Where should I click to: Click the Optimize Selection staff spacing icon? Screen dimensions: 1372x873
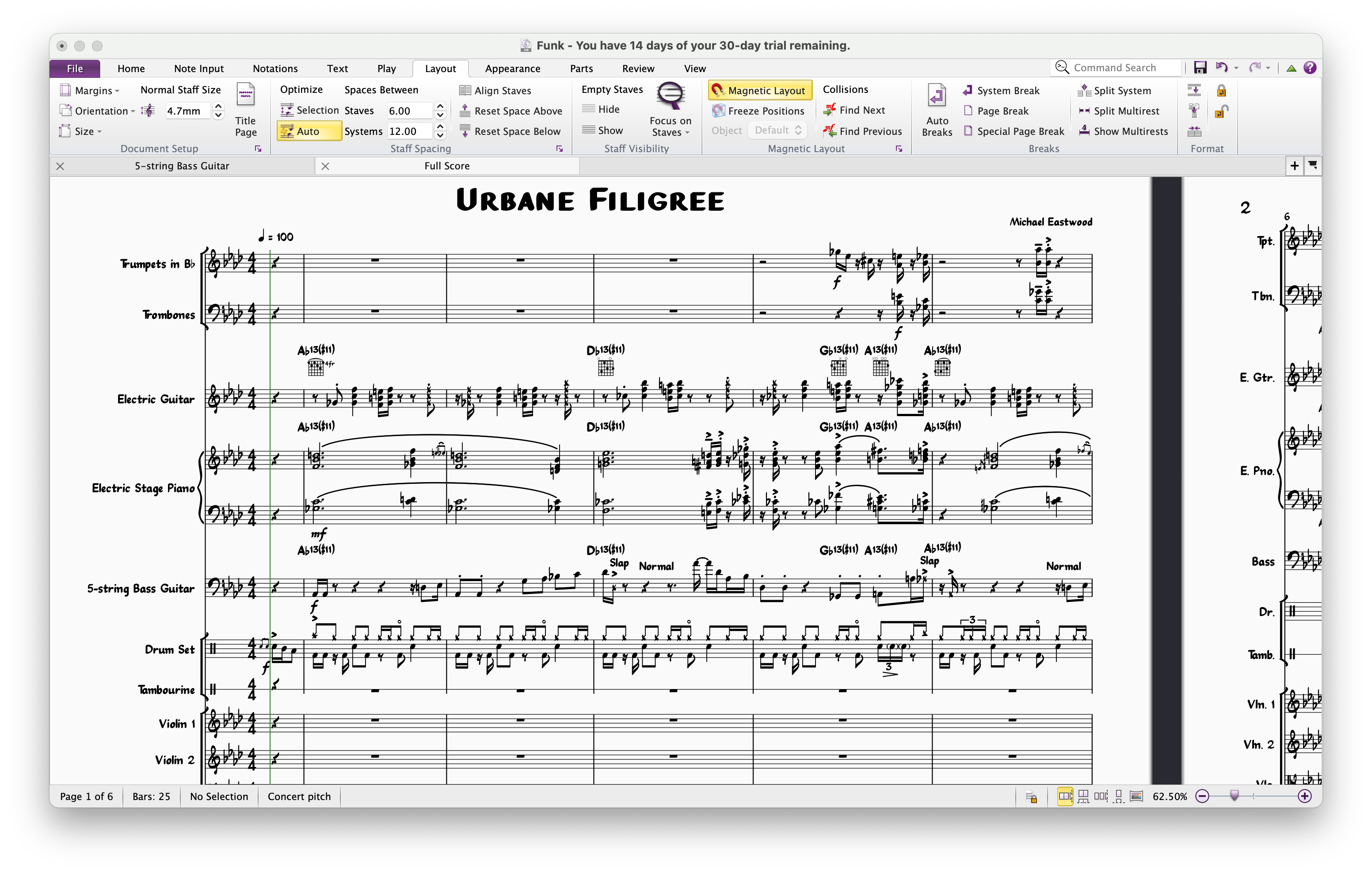[287, 111]
